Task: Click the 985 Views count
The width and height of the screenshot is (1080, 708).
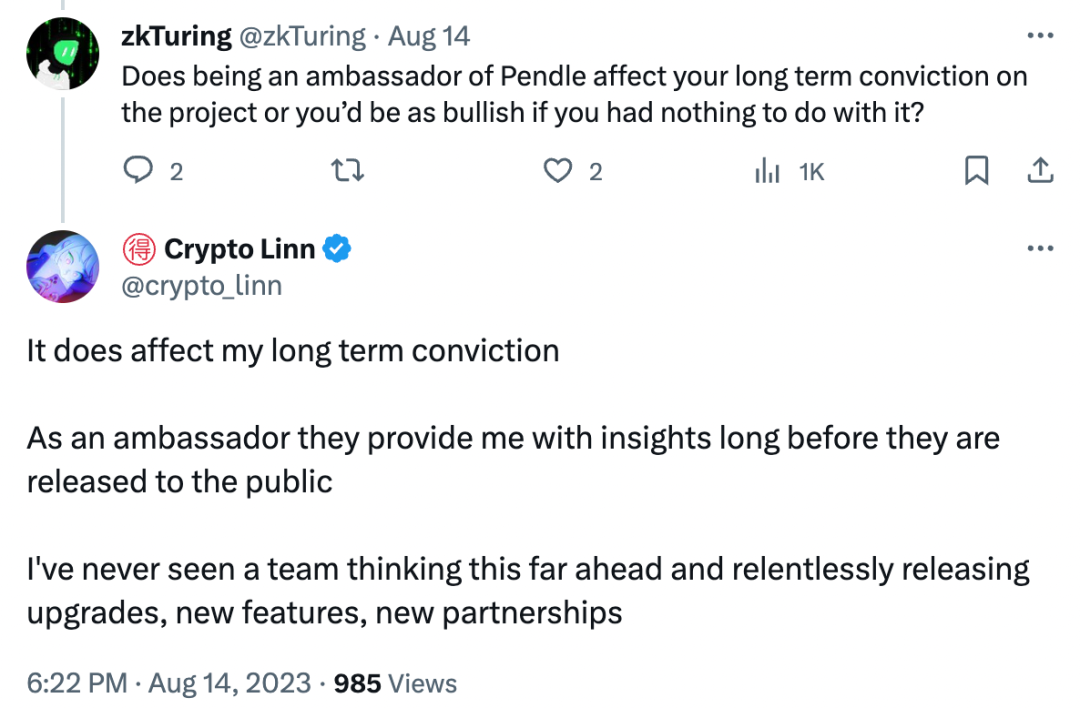Action: coord(395,683)
